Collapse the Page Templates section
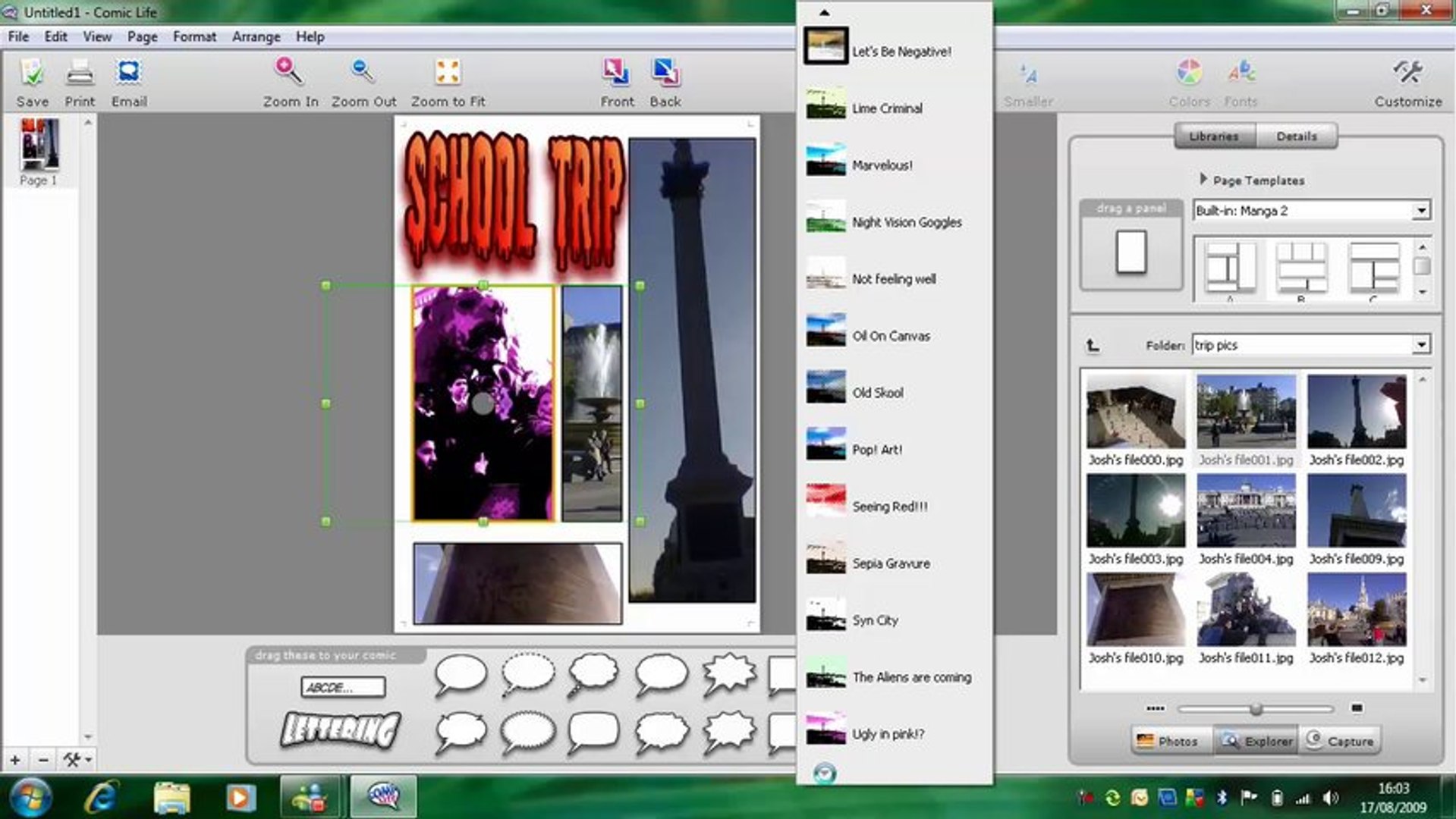The width and height of the screenshot is (1456, 819). pos(1203,180)
